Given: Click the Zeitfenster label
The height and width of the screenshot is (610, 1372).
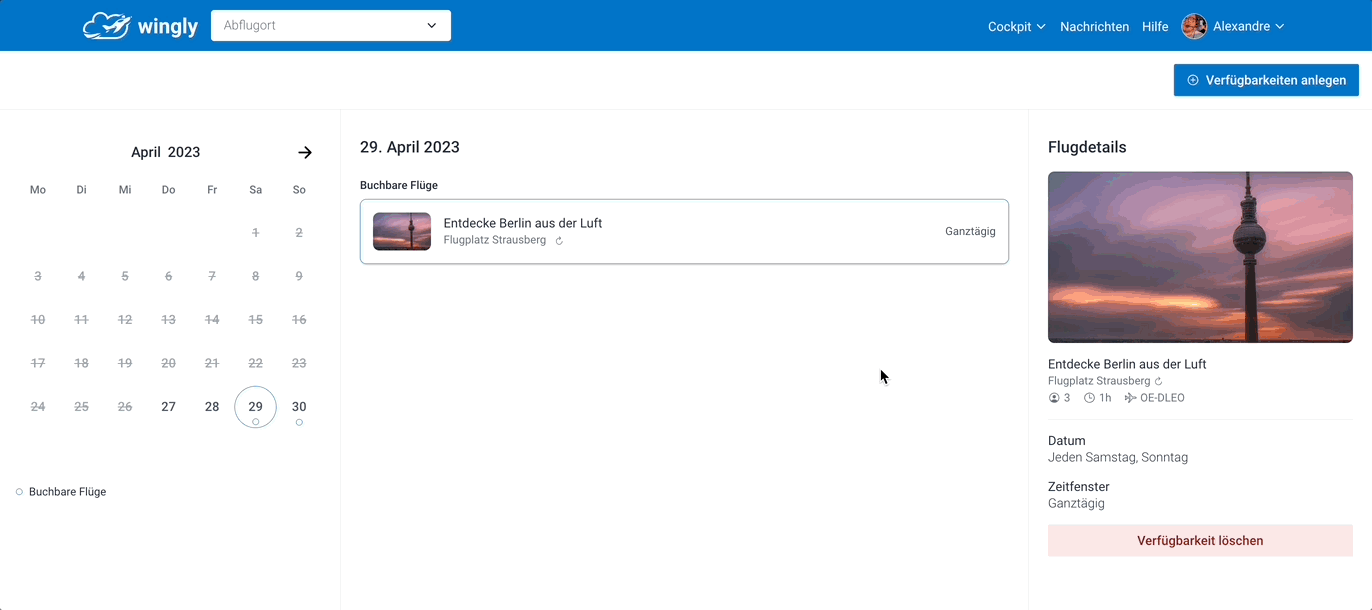Looking at the screenshot, I should [x=1079, y=487].
